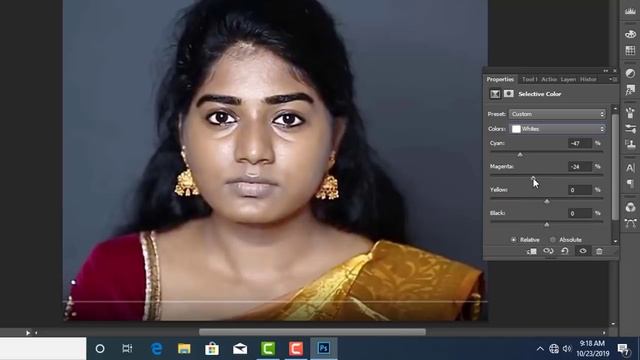Open the Styles fx panel icon
This screenshot has height=360, width=640.
(x=630, y=90)
